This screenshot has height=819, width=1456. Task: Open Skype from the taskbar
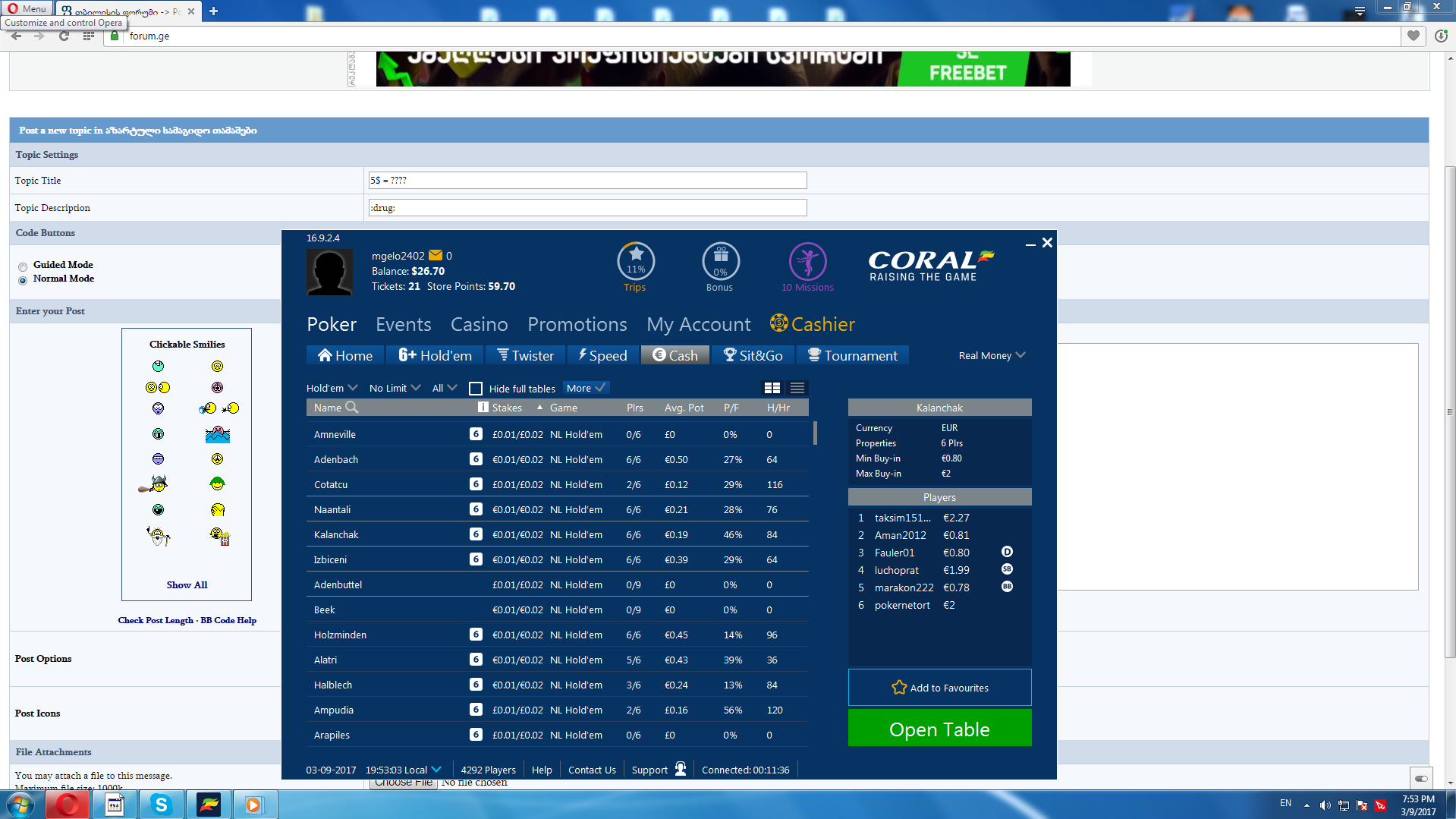(x=161, y=805)
